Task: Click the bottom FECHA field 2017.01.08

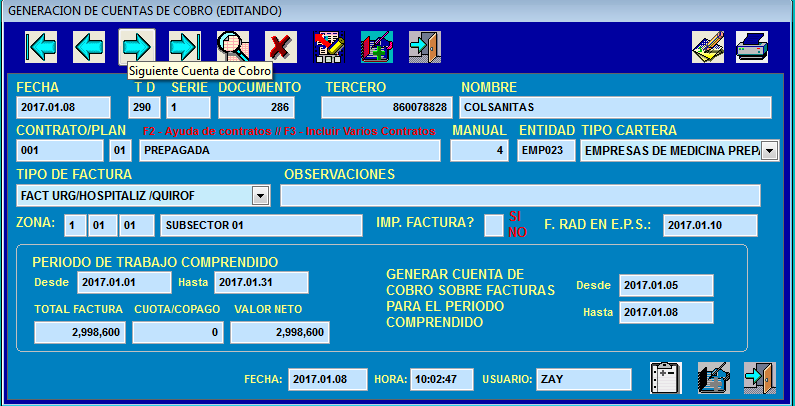Action: (328, 379)
